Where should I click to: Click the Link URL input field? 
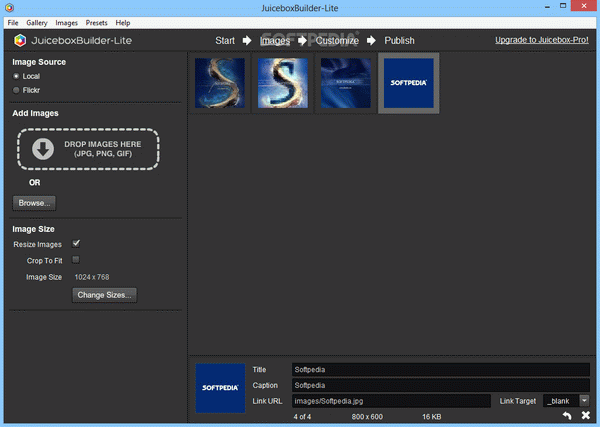click(391, 401)
